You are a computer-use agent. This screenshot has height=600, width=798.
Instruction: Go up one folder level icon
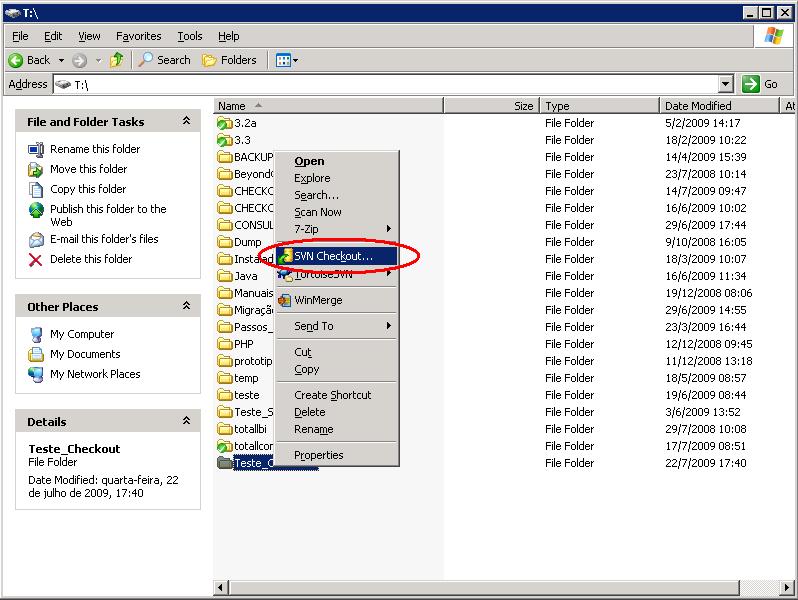tap(117, 60)
